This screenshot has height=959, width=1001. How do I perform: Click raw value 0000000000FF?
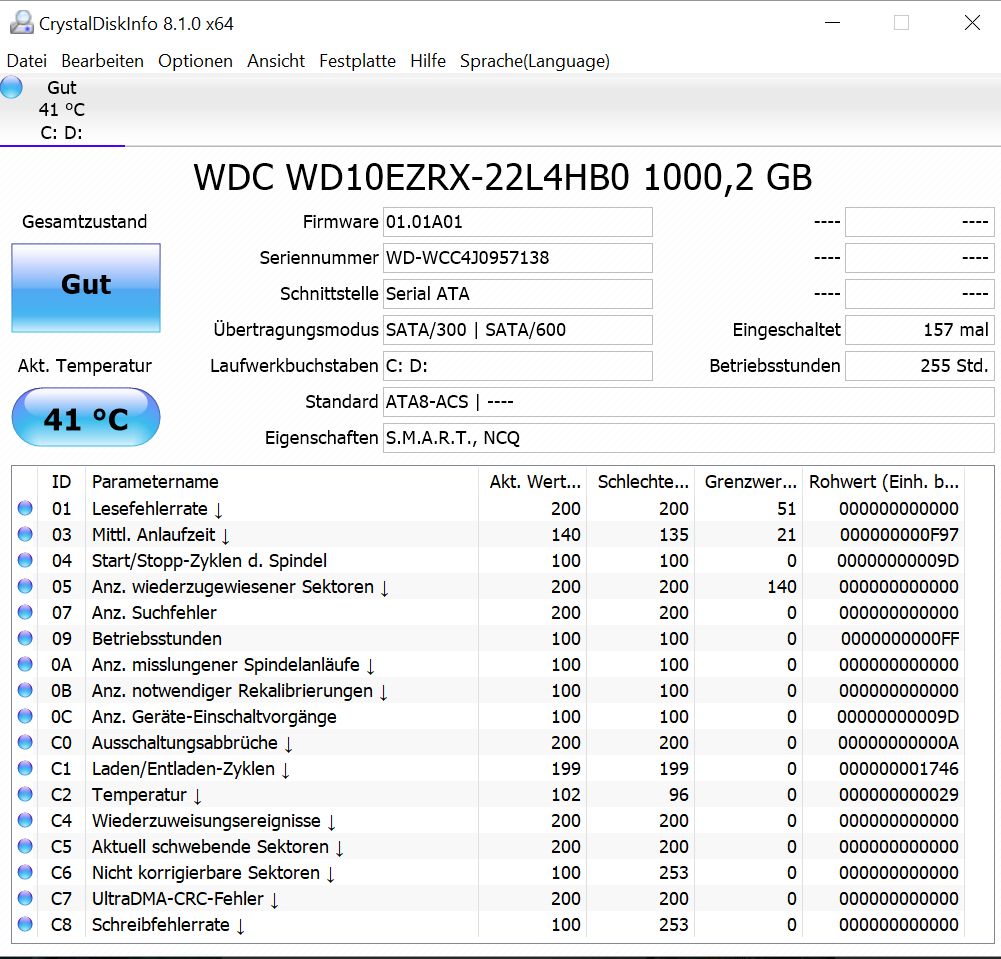point(899,639)
